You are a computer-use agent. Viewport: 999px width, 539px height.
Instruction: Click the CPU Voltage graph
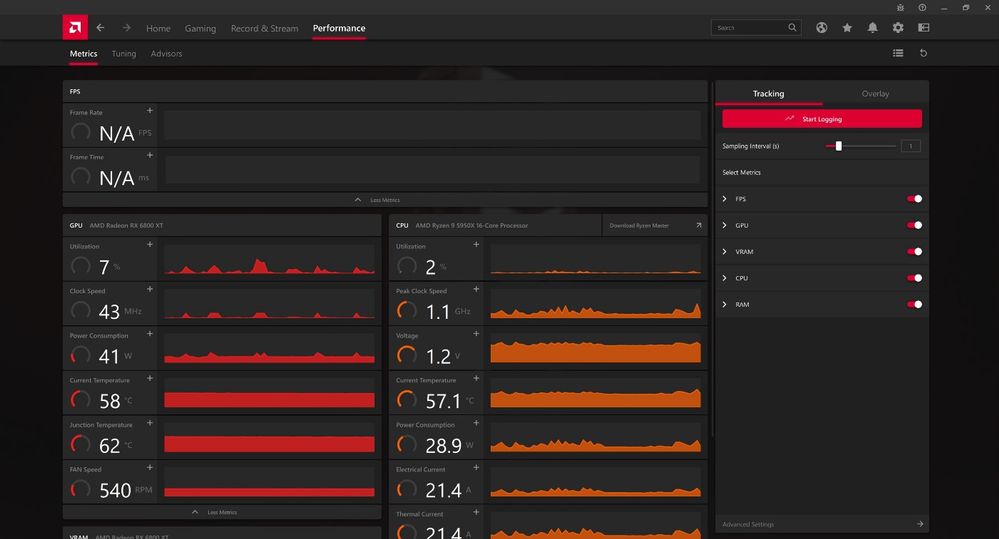596,348
